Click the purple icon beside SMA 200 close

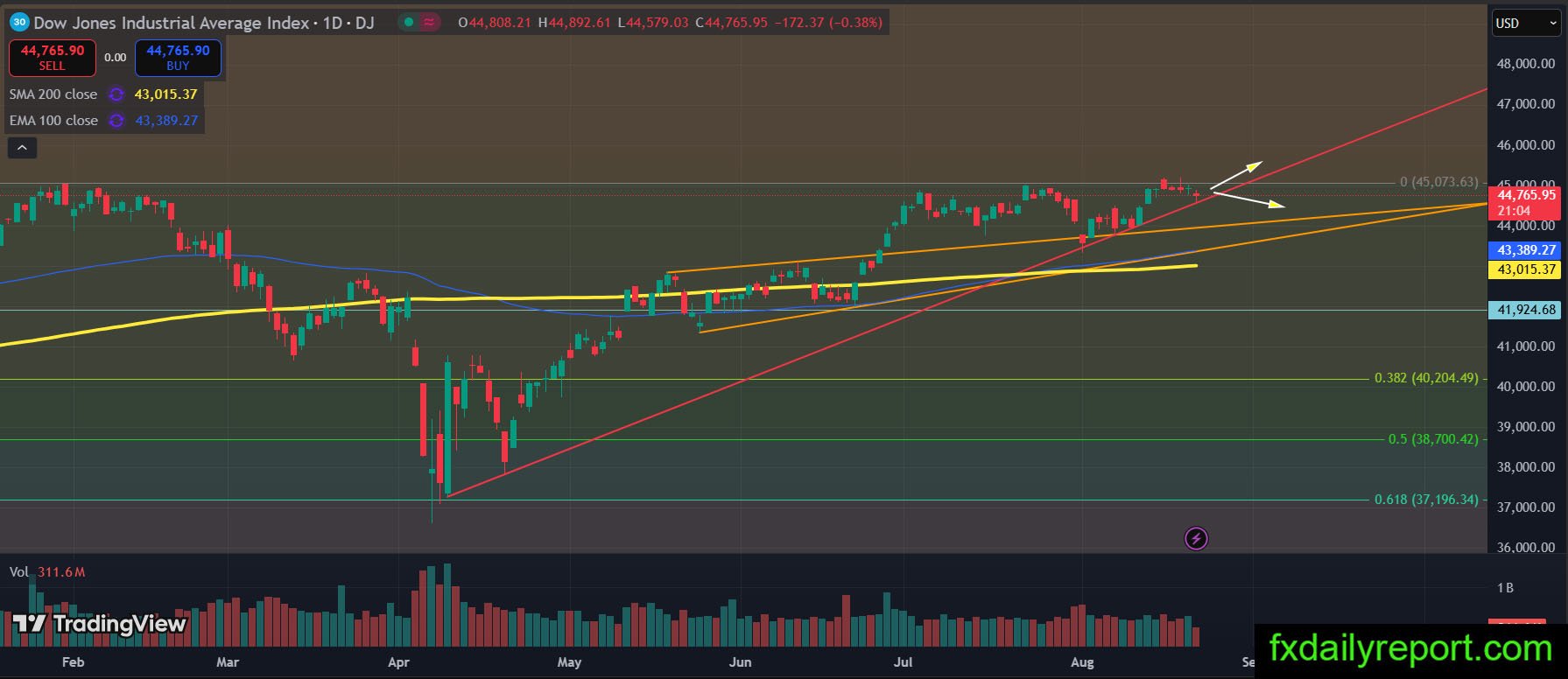116,94
